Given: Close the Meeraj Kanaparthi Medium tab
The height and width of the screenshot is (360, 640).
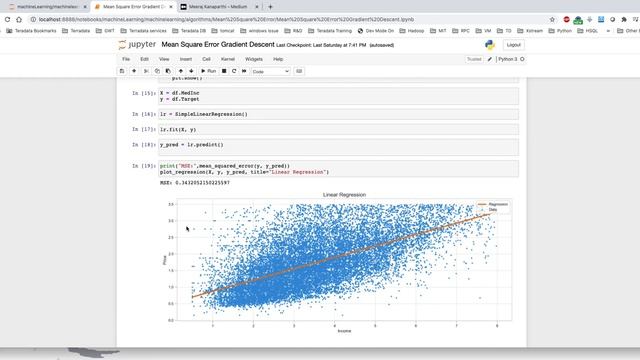Looking at the screenshot, I should point(257,7).
